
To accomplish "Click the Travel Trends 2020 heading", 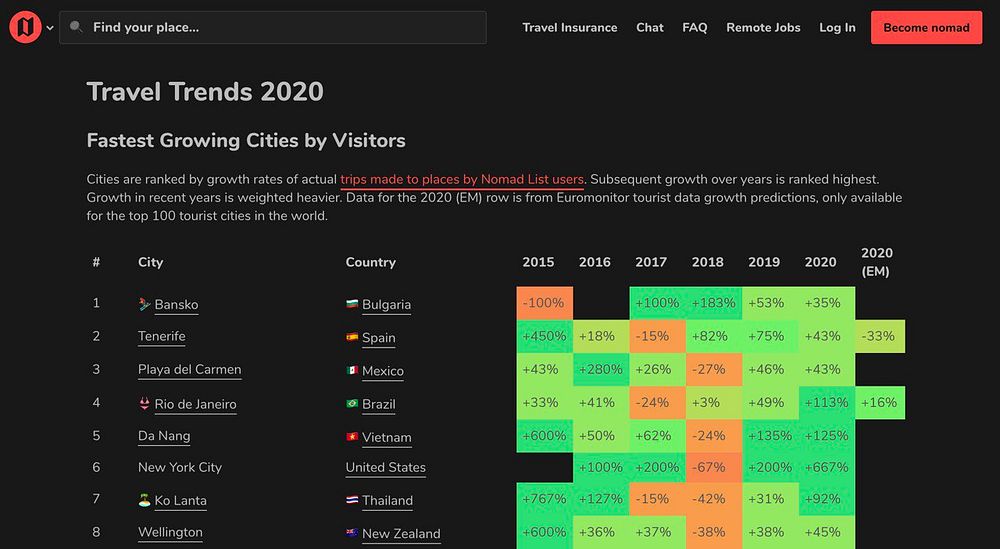I will pyautogui.click(x=205, y=92).
